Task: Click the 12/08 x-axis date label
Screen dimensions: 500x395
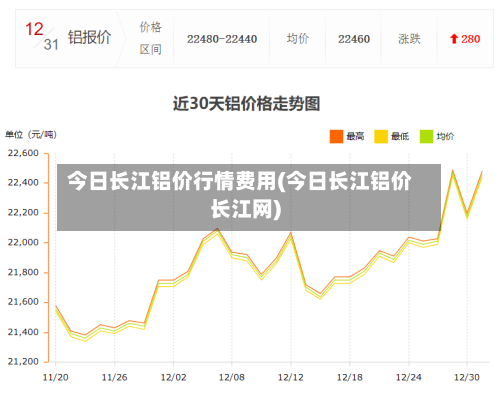Action: point(232,377)
